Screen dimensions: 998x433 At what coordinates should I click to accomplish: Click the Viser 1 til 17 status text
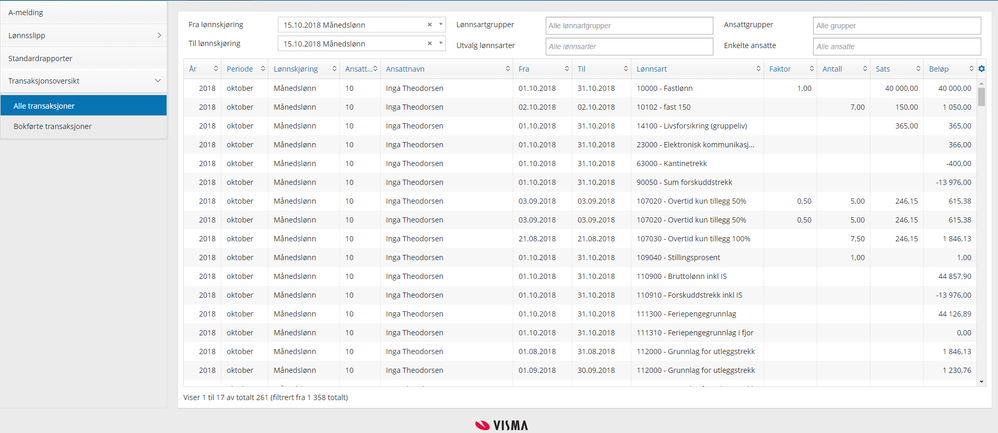tap(265, 397)
